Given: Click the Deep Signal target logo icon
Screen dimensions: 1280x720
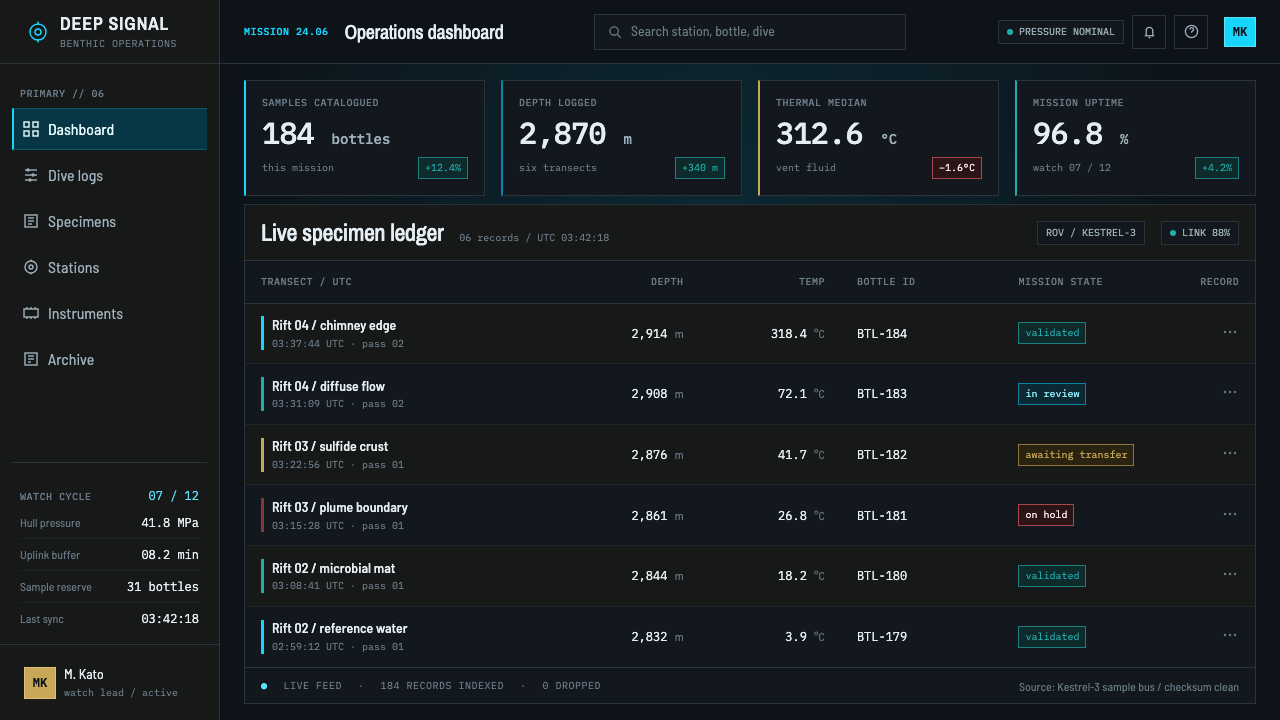Looking at the screenshot, I should 38,32.
